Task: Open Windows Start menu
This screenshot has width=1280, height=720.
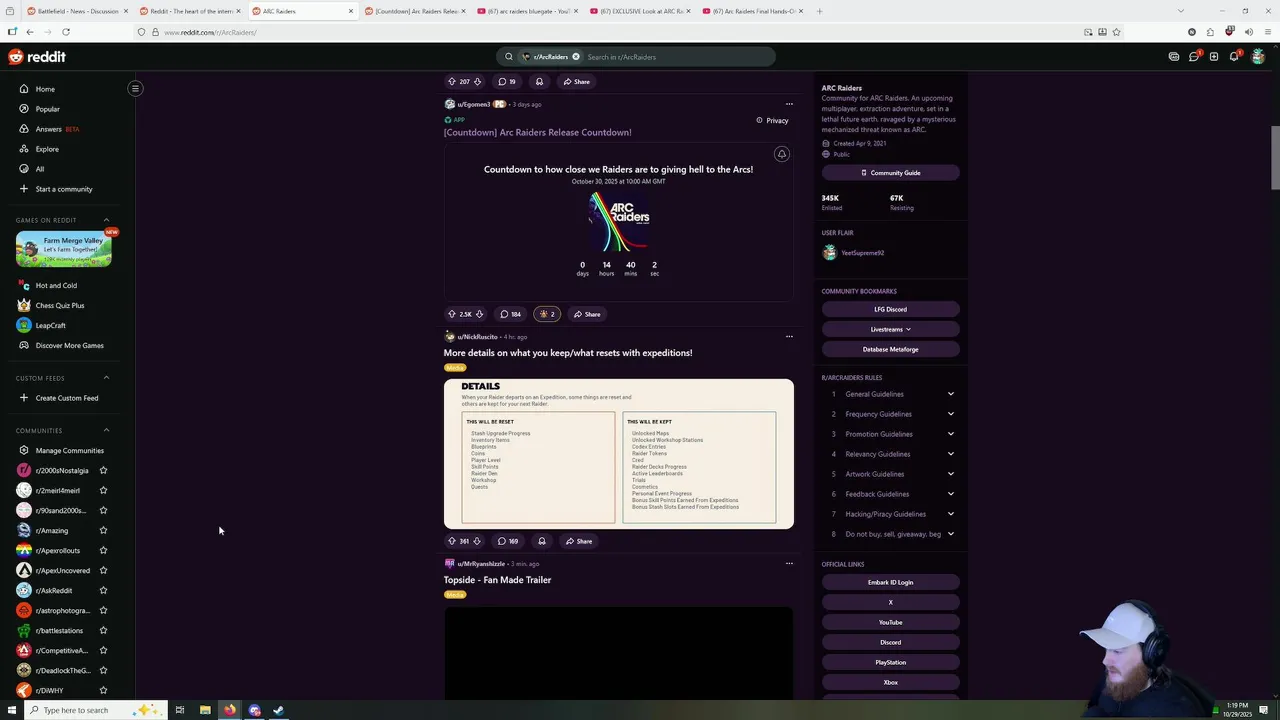Action: (x=12, y=710)
